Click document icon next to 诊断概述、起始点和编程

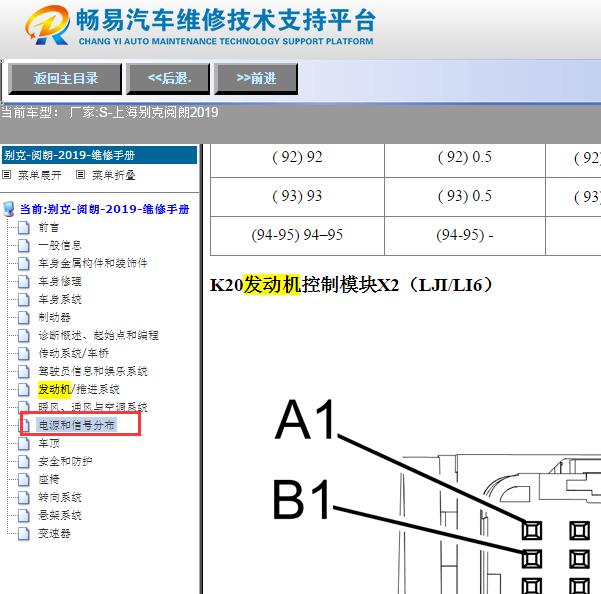click(x=24, y=335)
